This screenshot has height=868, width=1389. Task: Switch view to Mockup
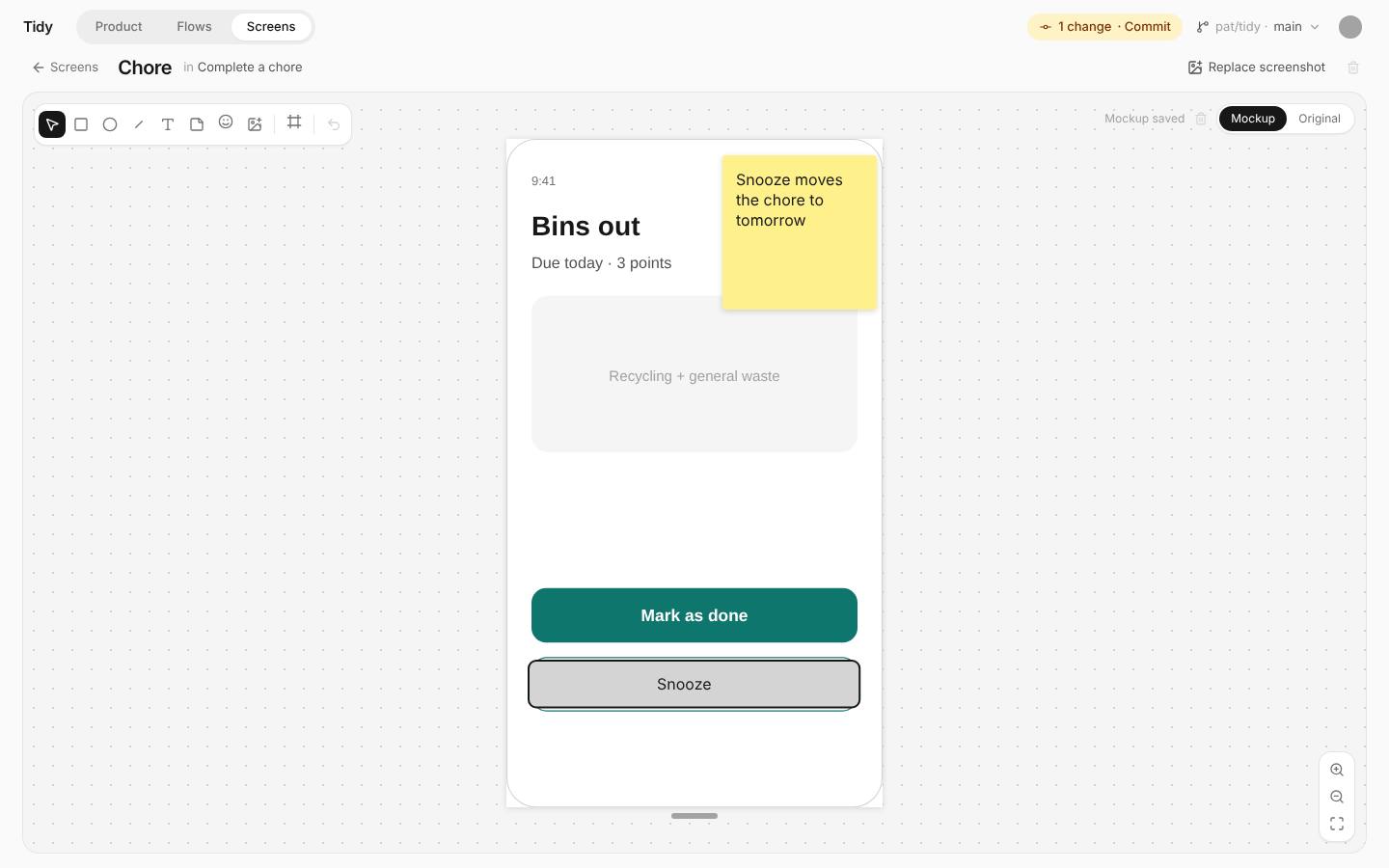click(1253, 119)
